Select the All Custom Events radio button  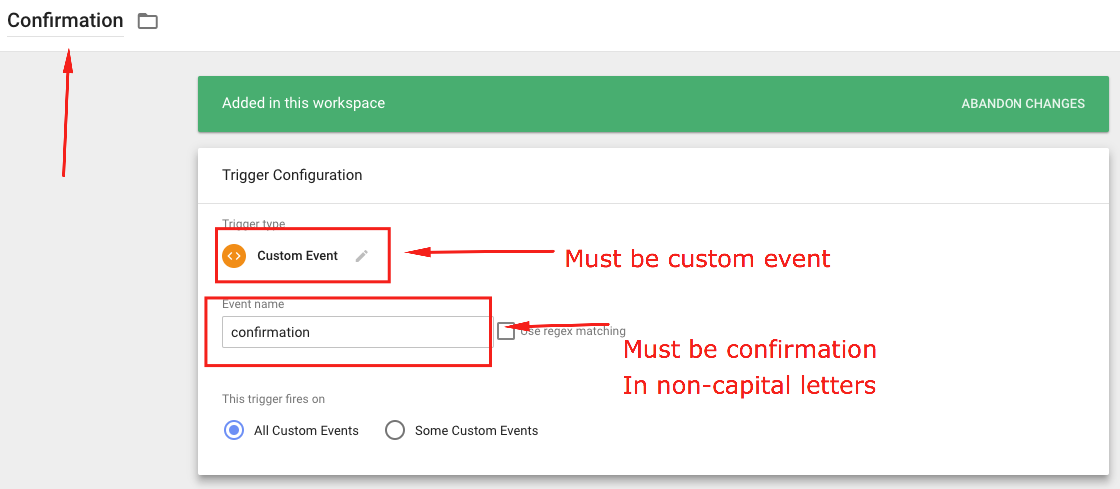234,430
